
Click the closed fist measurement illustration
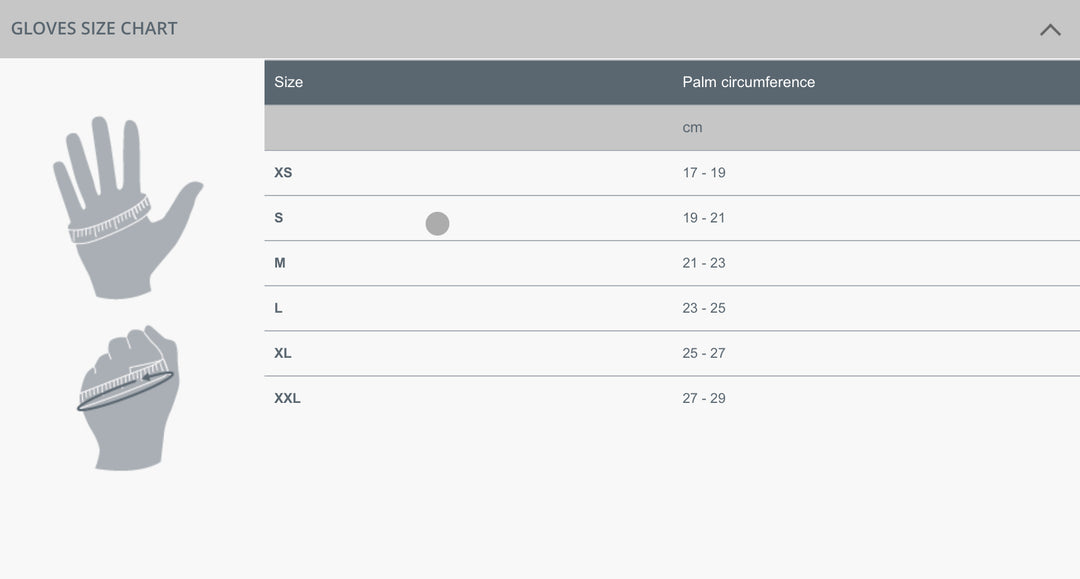[129, 397]
